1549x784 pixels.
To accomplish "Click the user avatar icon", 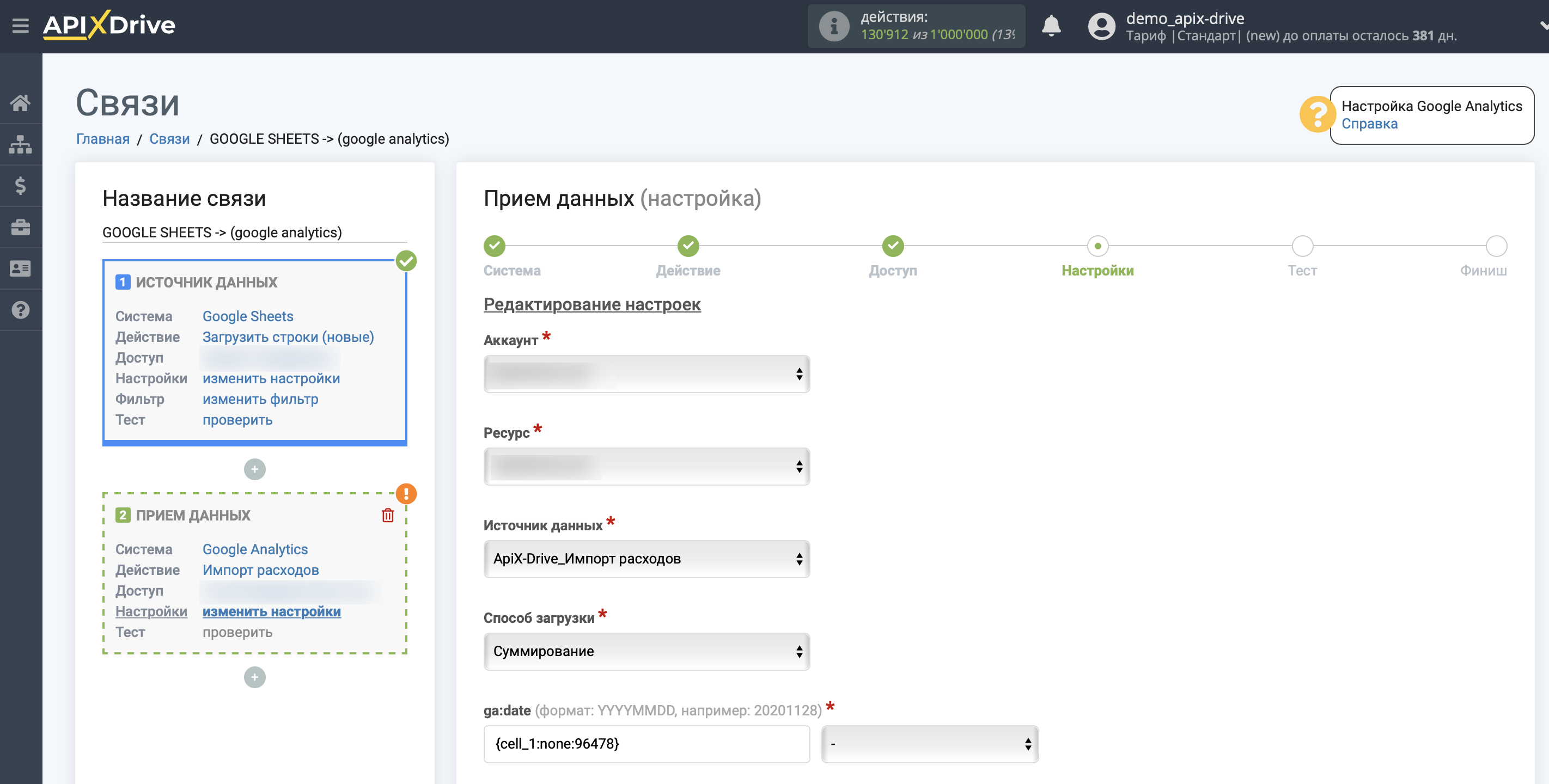I will (1101, 27).
